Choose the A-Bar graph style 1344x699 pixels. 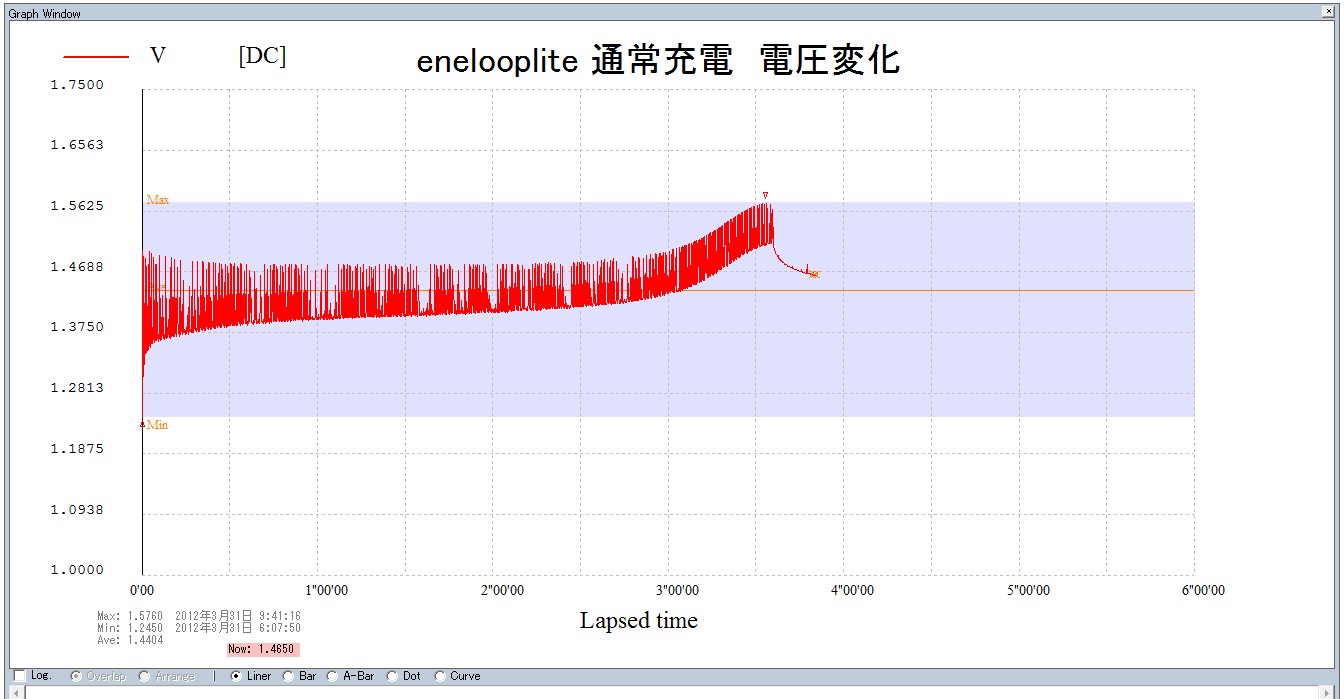(x=333, y=676)
